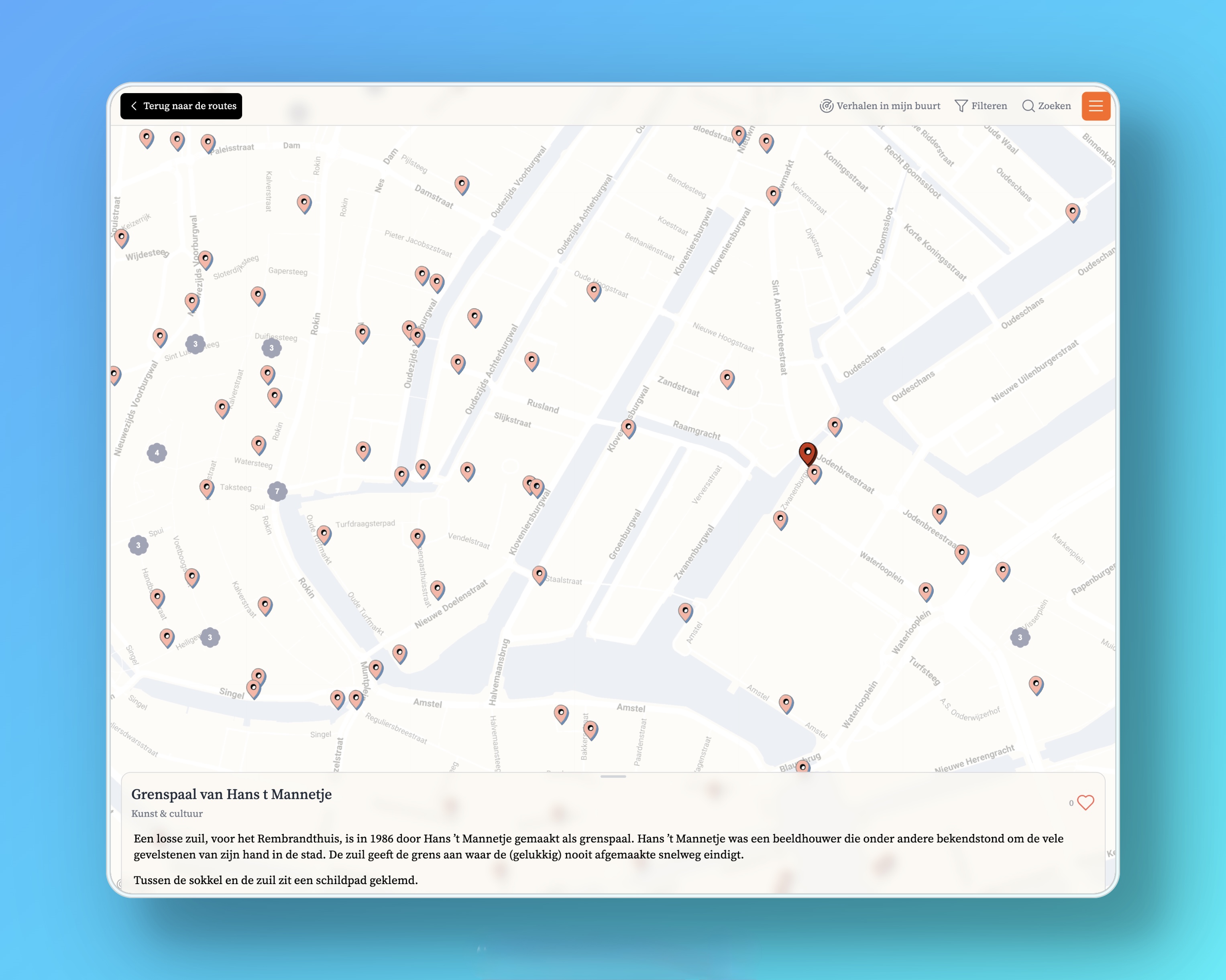Image resolution: width=1226 pixels, height=980 pixels.
Task: Click pin near Zandstraat on the right
Action: (727, 378)
